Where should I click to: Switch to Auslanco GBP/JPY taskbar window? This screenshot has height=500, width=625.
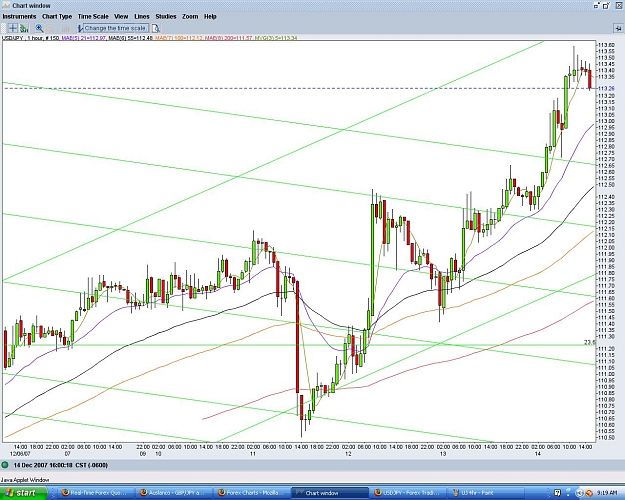tap(175, 493)
